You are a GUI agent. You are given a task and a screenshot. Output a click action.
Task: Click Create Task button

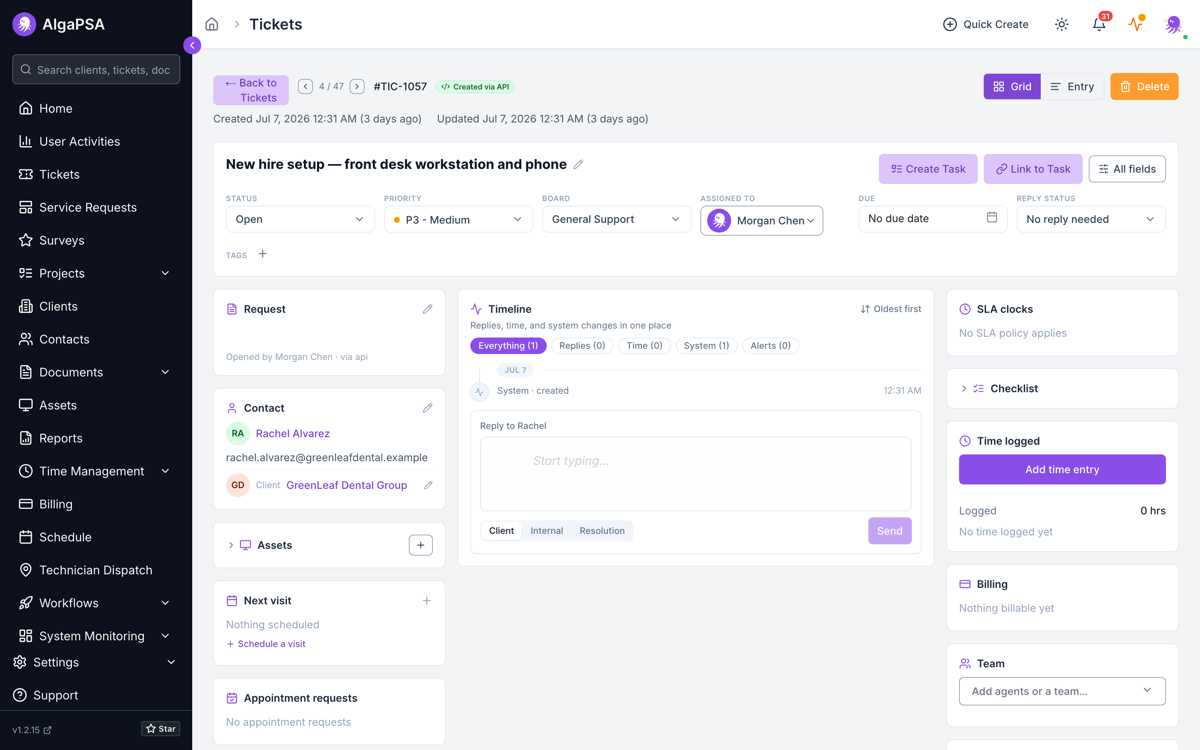point(928,169)
